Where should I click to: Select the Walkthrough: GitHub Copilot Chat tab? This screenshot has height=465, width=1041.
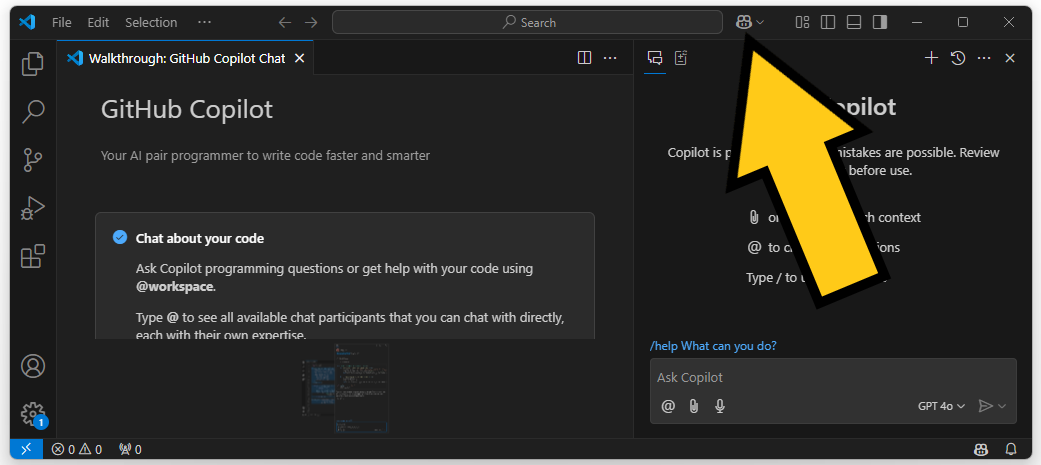(x=186, y=58)
